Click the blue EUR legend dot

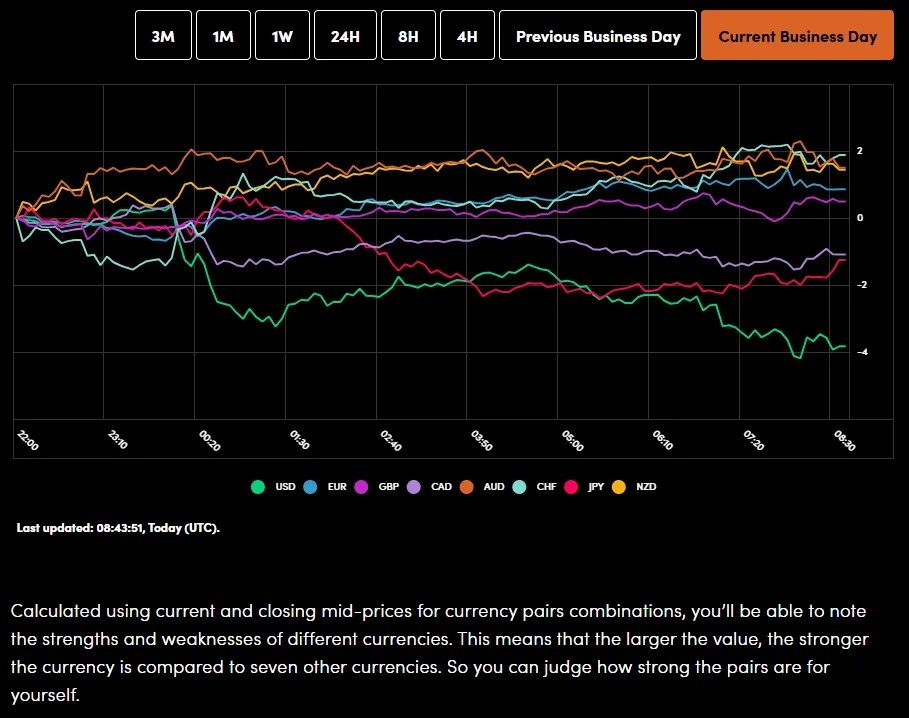[x=311, y=487]
